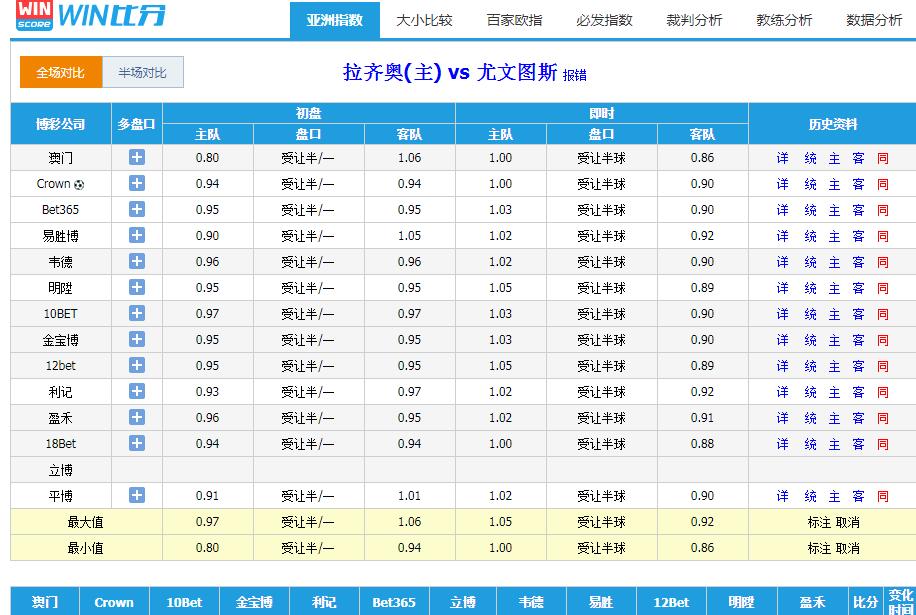
Task: Open the 教练分析 tab
Action: click(784, 20)
